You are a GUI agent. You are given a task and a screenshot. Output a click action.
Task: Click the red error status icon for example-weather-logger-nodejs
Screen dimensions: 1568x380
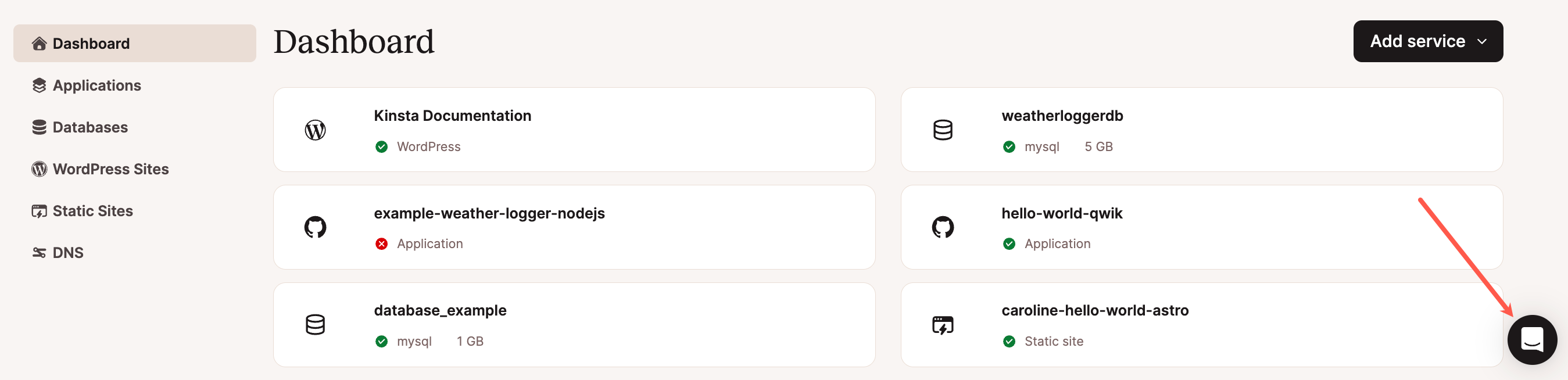click(x=382, y=243)
